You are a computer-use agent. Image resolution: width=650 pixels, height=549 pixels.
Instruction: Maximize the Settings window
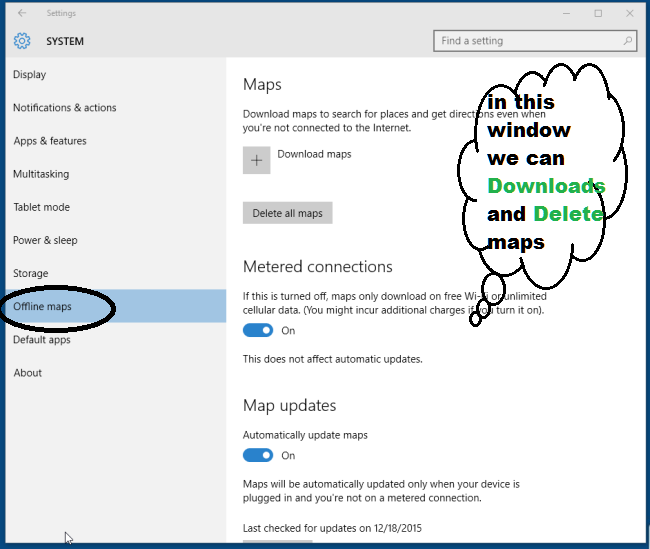coord(598,13)
